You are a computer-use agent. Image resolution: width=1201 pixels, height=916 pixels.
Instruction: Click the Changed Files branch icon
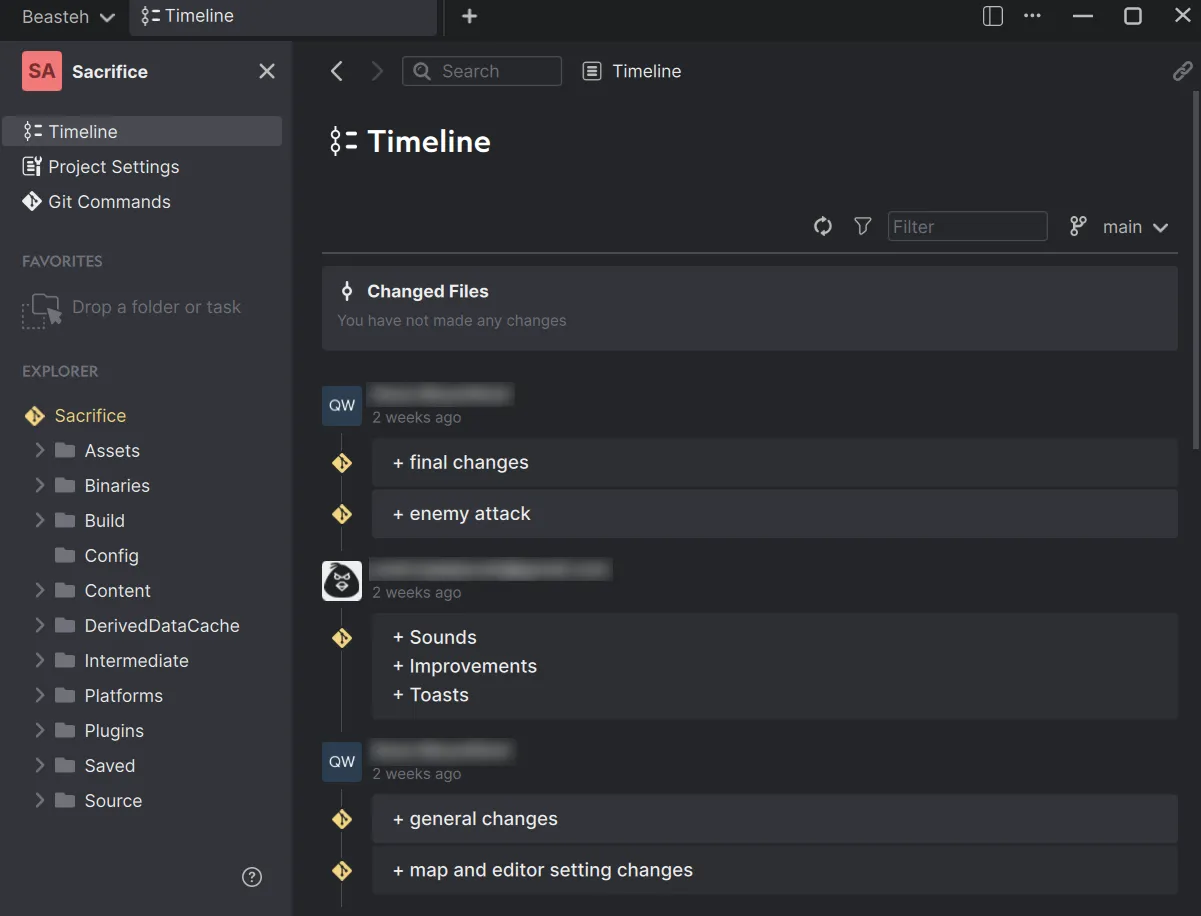point(346,290)
